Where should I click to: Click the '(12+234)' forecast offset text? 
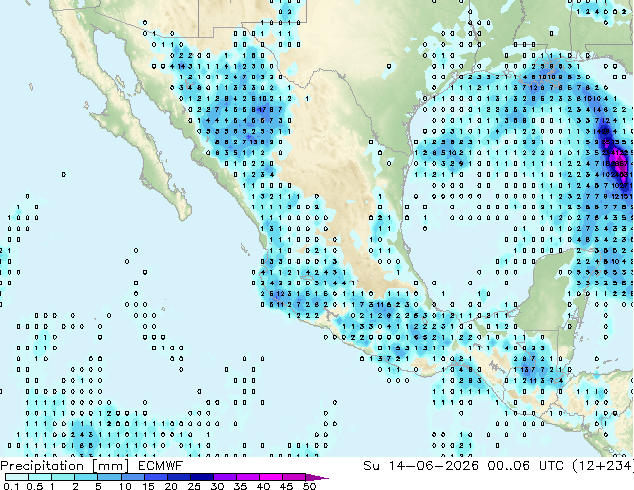pyautogui.click(x=603, y=466)
